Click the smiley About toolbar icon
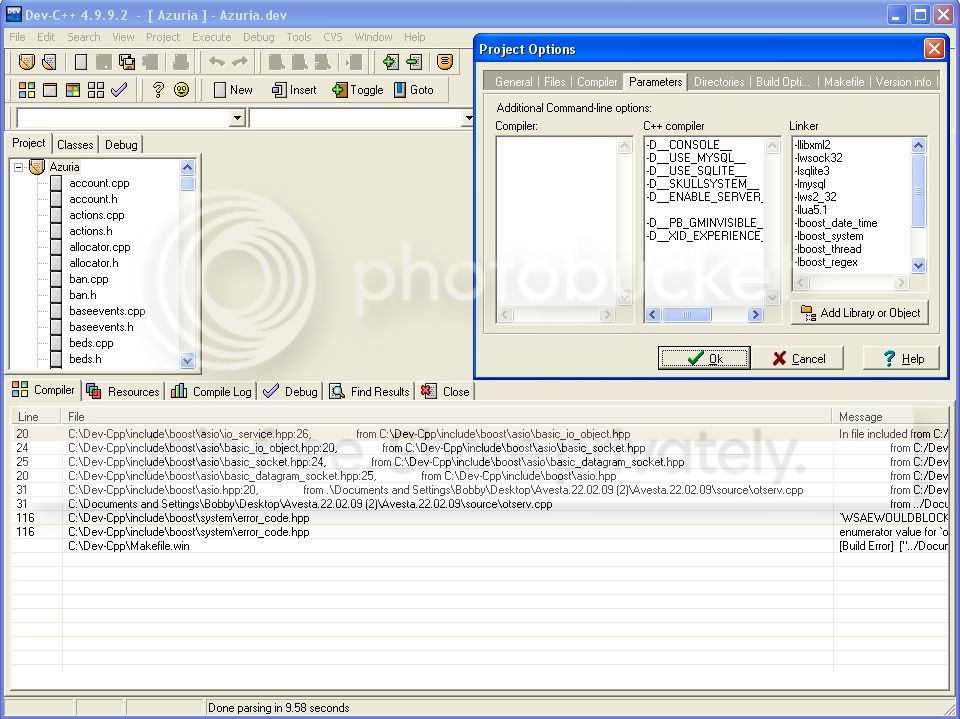Image resolution: width=960 pixels, height=719 pixels. click(181, 90)
